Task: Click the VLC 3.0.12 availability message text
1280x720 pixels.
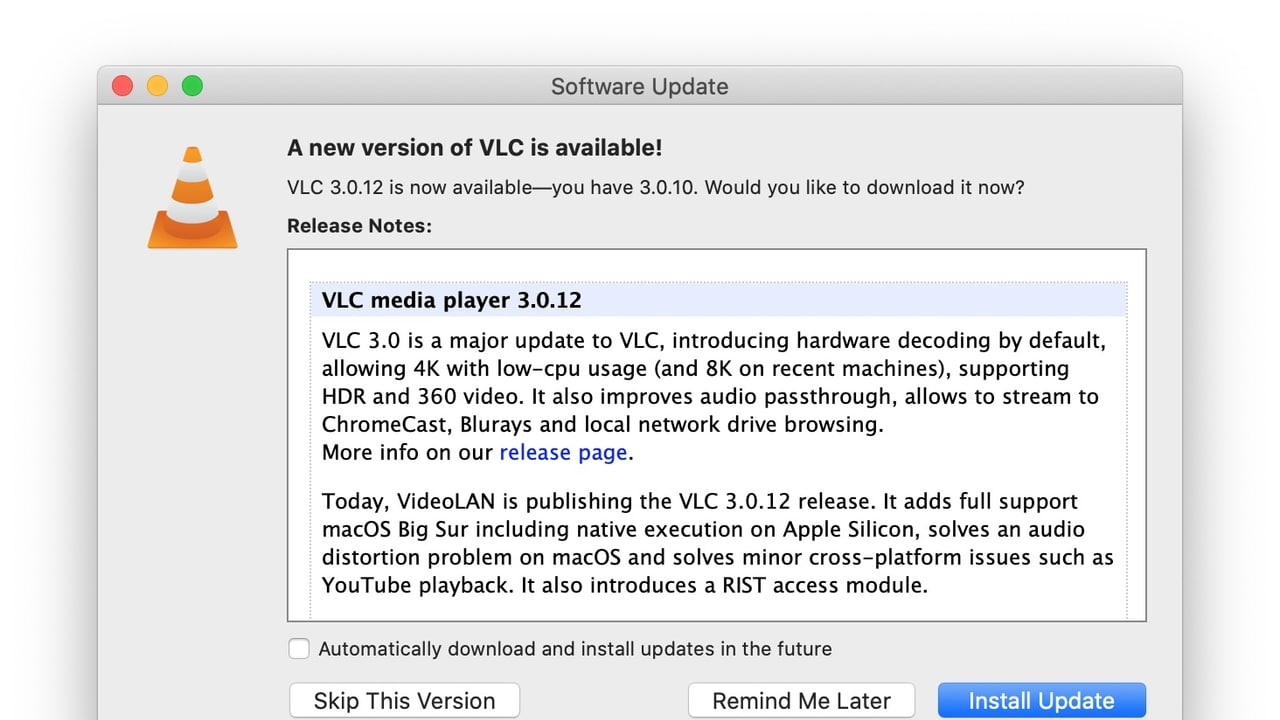Action: pos(655,187)
